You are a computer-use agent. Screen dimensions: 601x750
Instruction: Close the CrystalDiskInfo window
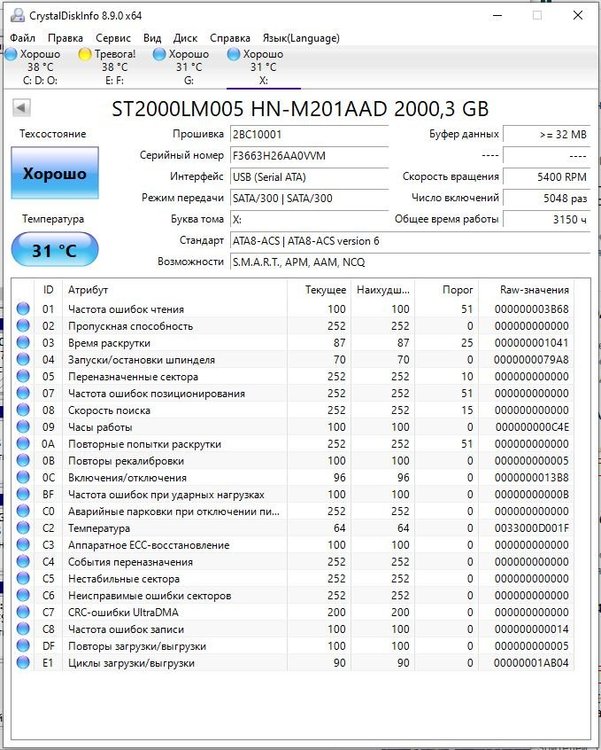pos(578,15)
